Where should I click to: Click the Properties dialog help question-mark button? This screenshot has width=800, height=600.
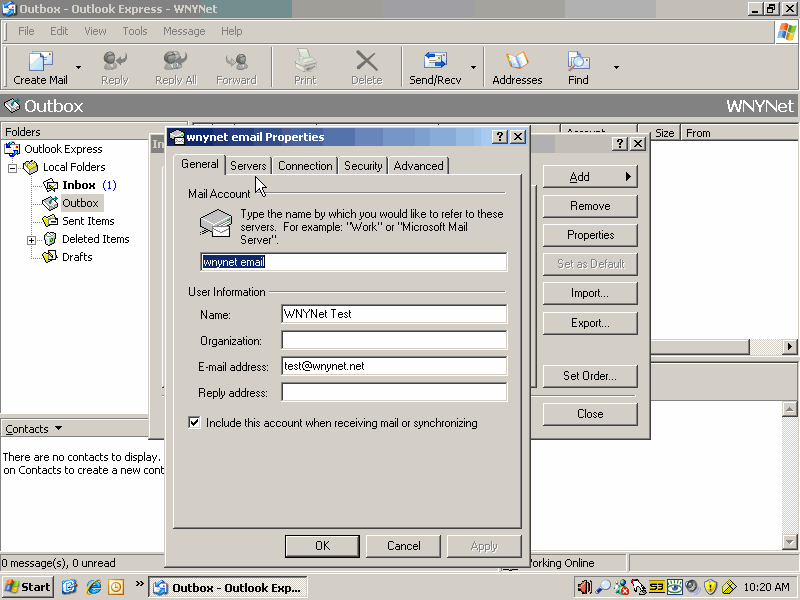499,137
